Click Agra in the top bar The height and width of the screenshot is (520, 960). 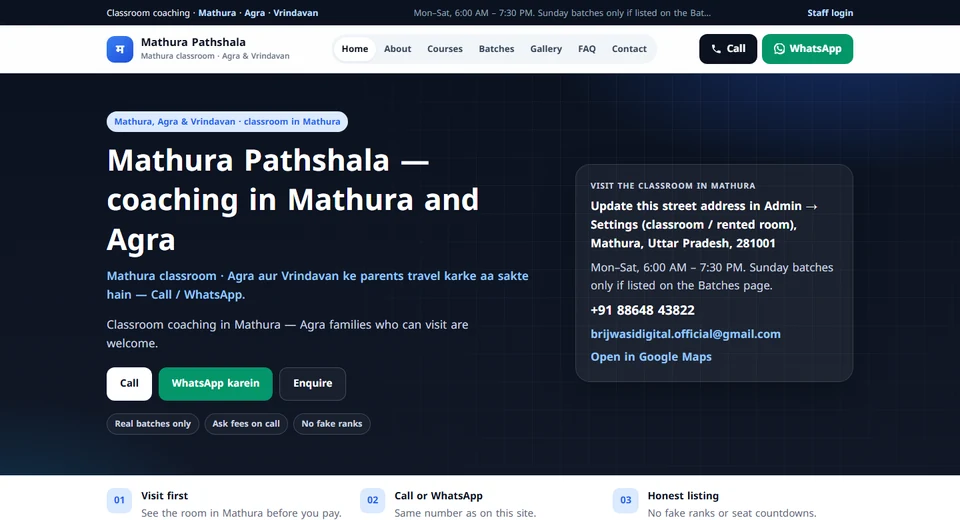[x=255, y=13]
